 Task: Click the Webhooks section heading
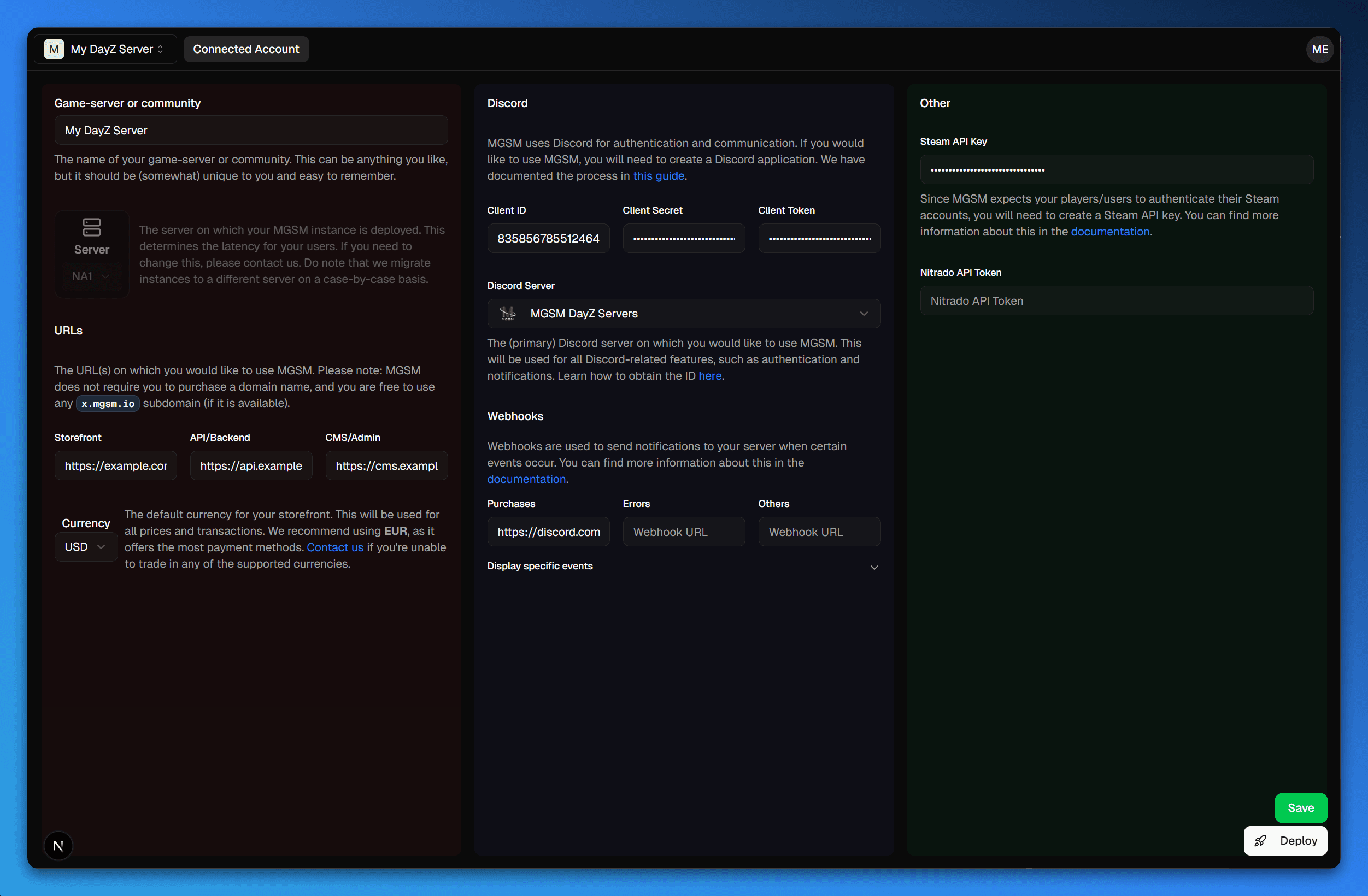[515, 416]
